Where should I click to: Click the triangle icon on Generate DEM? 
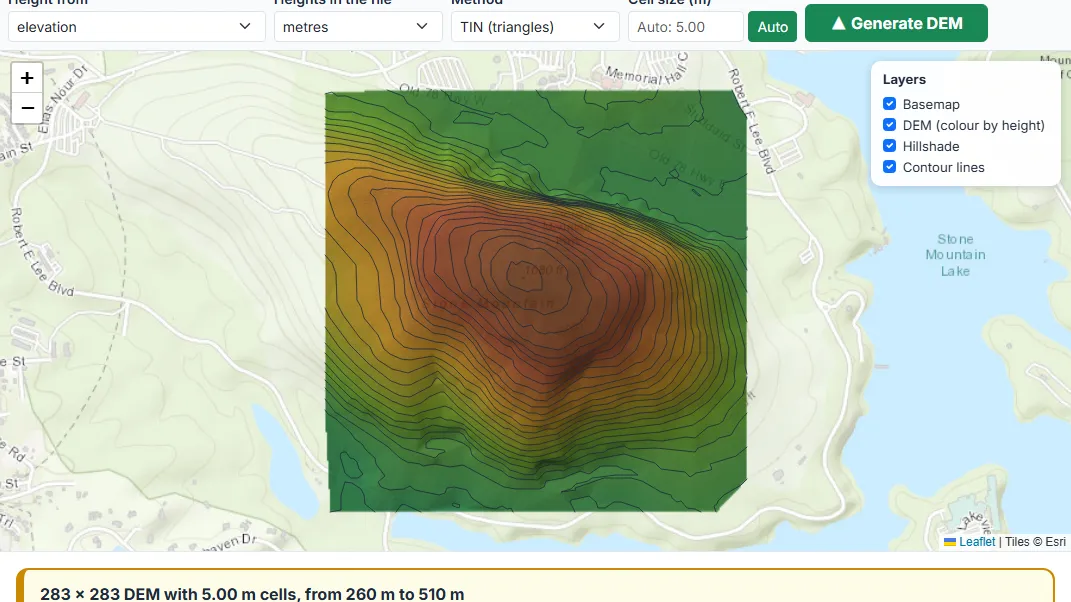point(838,23)
